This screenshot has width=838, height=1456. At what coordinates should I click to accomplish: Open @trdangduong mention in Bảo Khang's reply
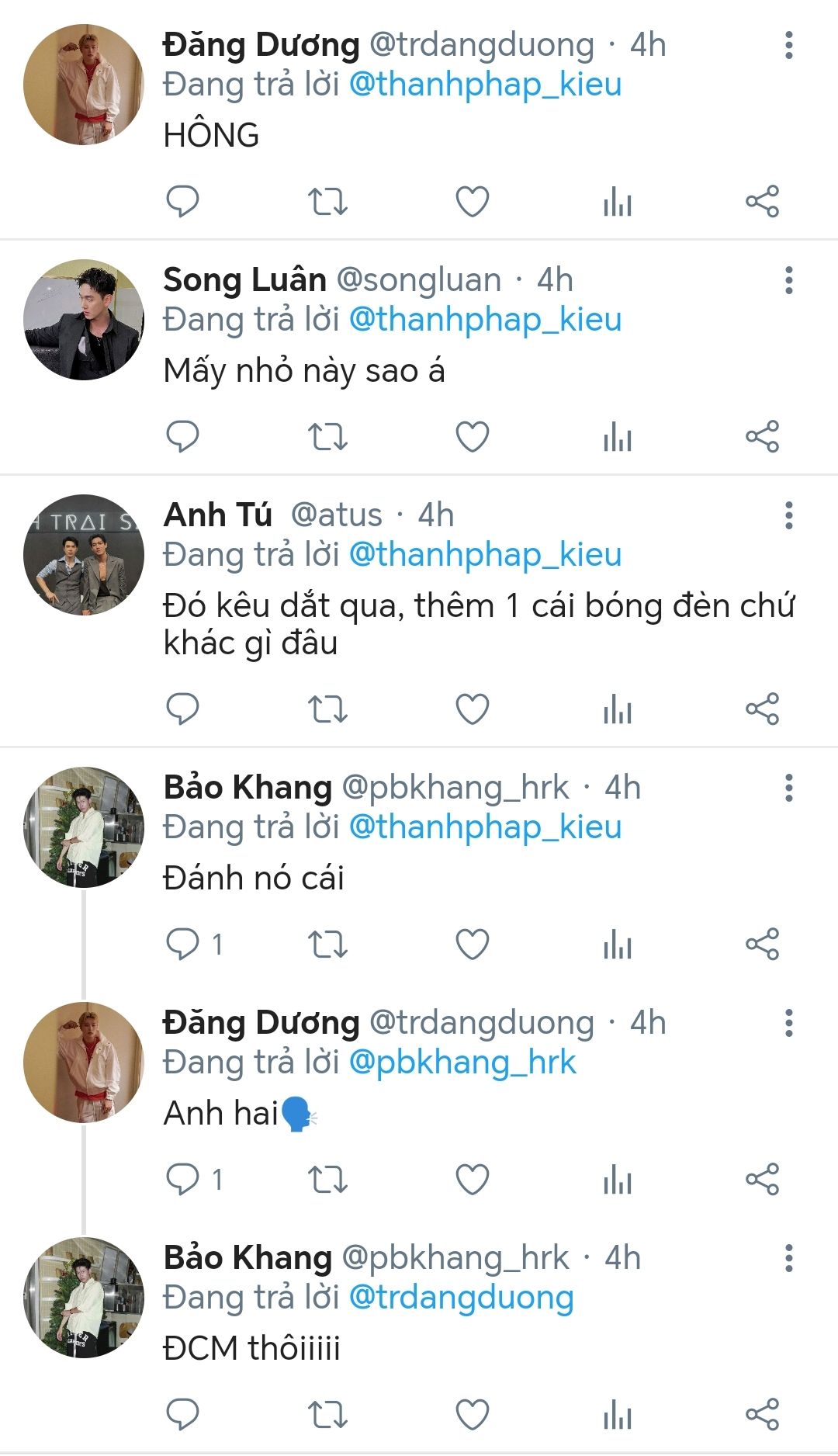pos(461,1298)
